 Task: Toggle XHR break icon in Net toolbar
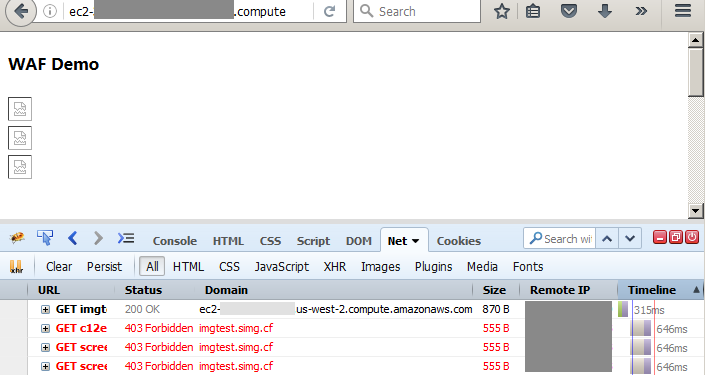16,267
